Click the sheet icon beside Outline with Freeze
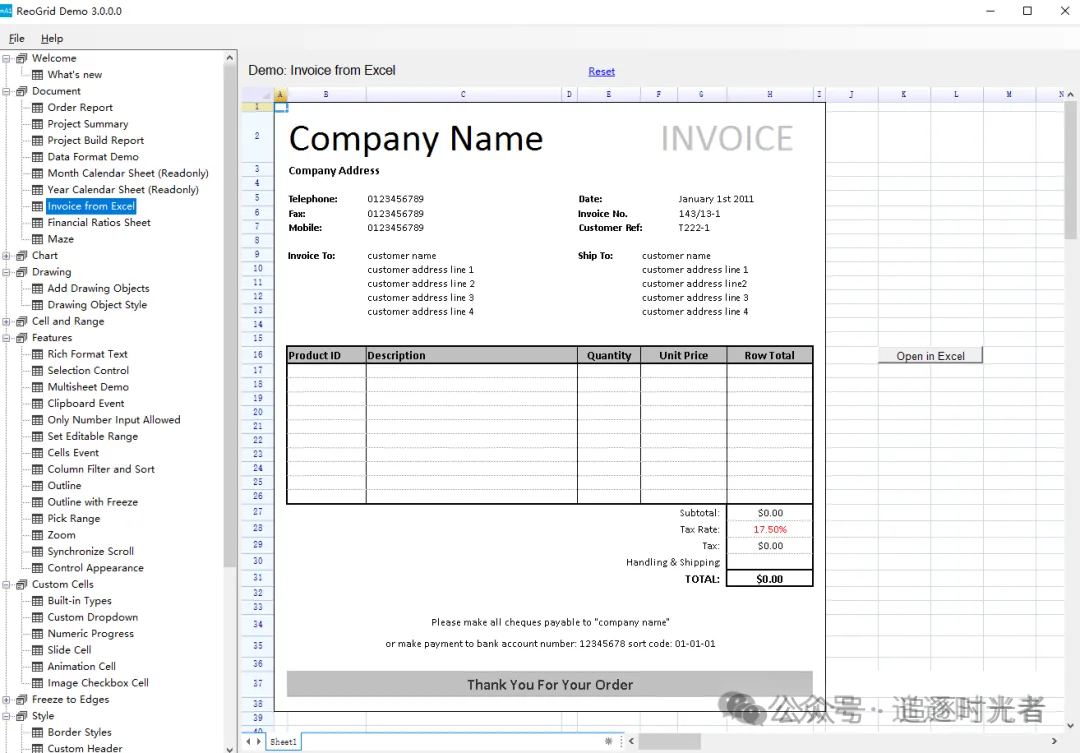 pos(38,502)
